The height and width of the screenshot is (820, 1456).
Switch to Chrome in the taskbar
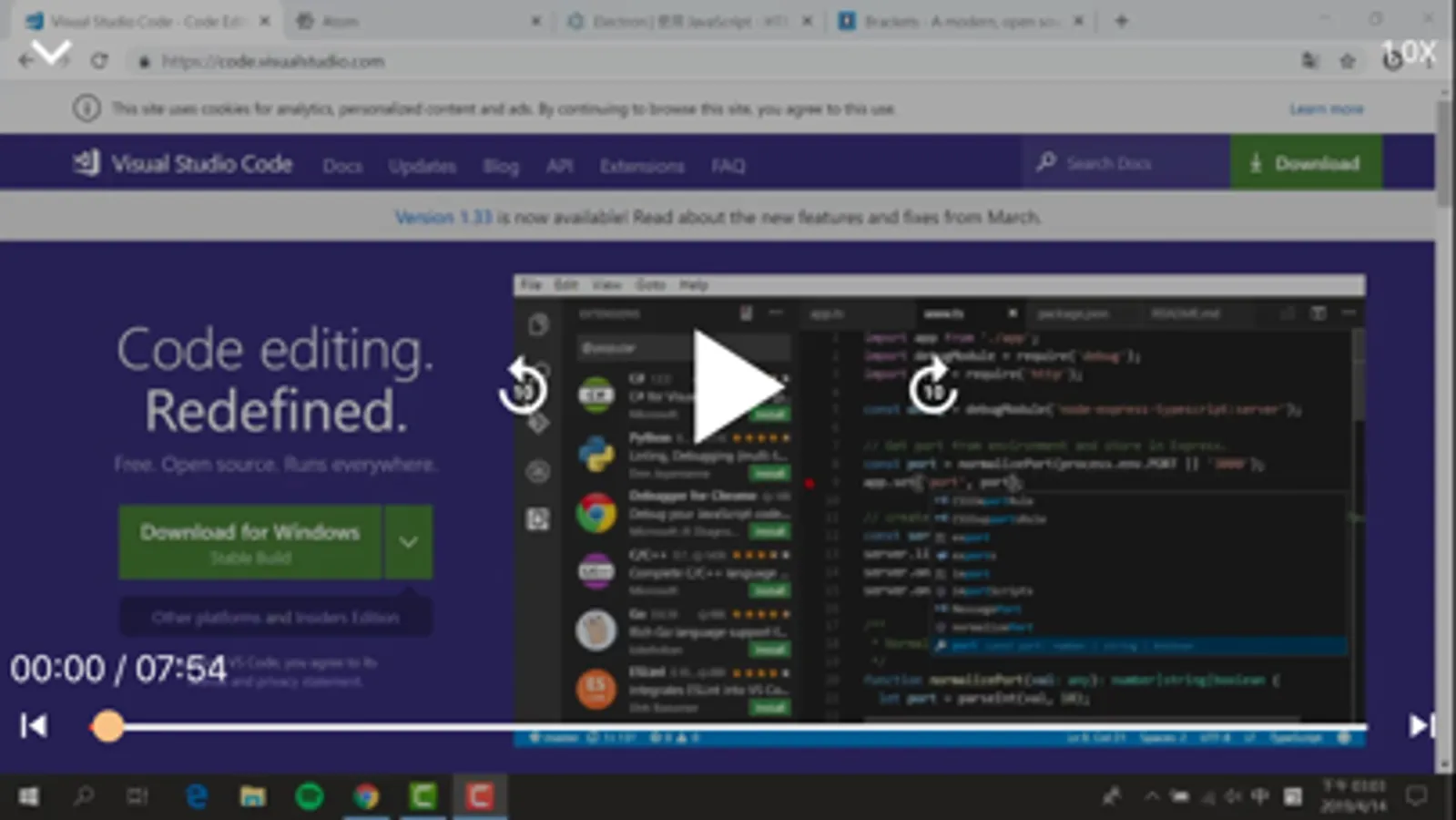point(366,797)
